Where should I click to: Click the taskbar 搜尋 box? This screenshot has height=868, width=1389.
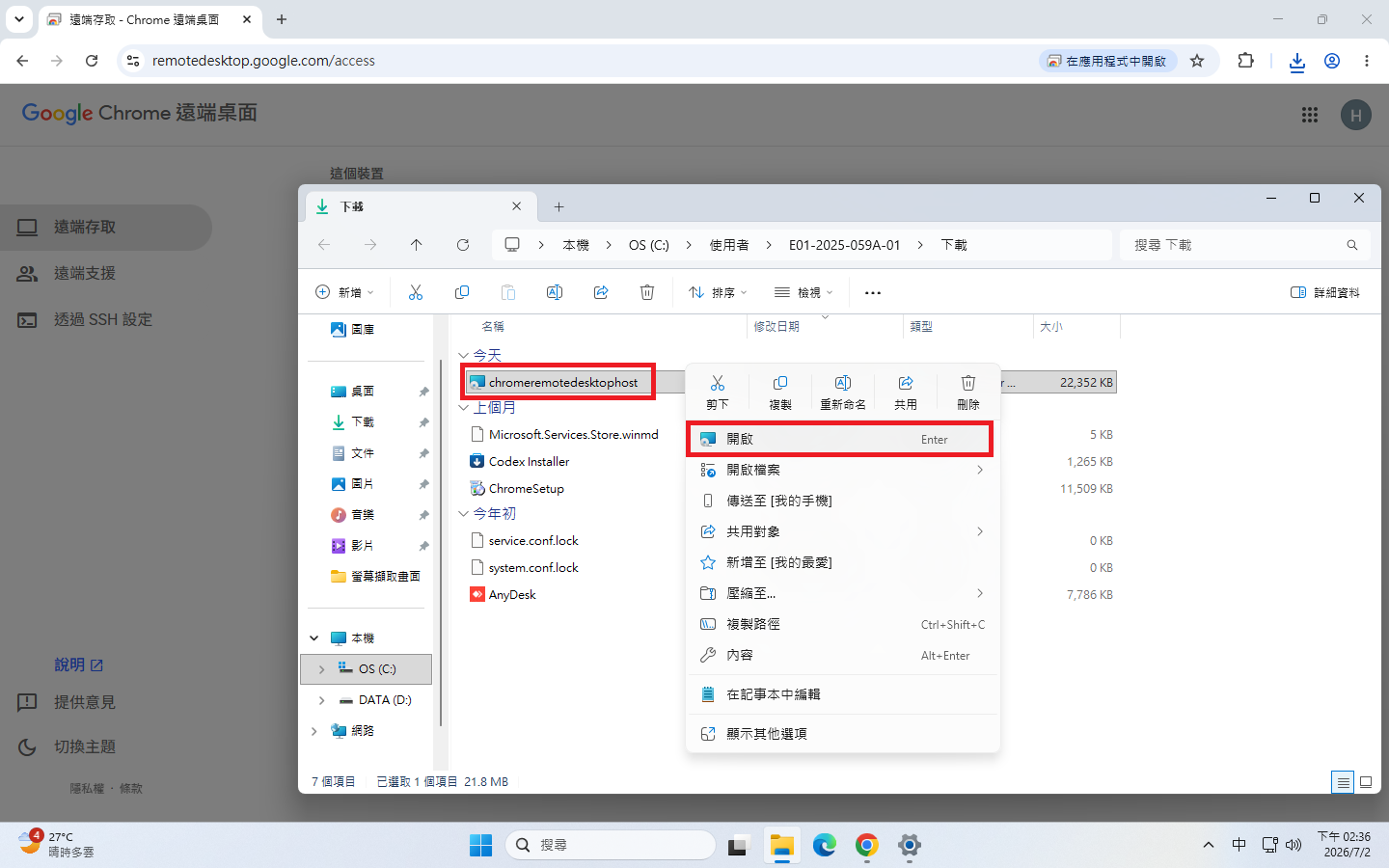click(610, 846)
